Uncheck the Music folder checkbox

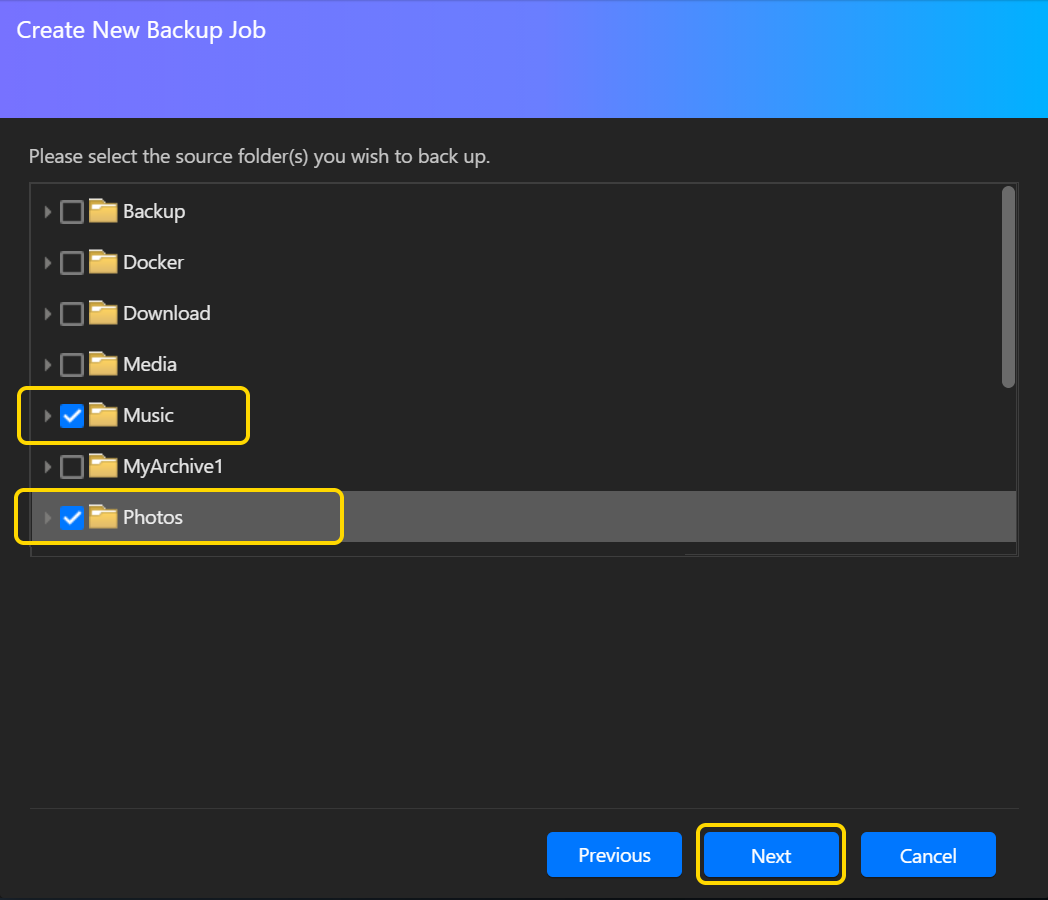(72, 416)
